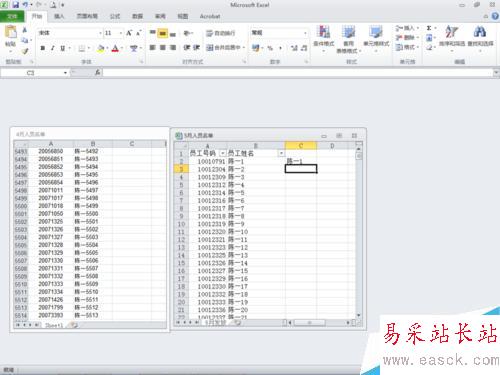Screen dimensions: 500x375
Task: Click the Accounting Number Format icon
Action: pos(256,48)
